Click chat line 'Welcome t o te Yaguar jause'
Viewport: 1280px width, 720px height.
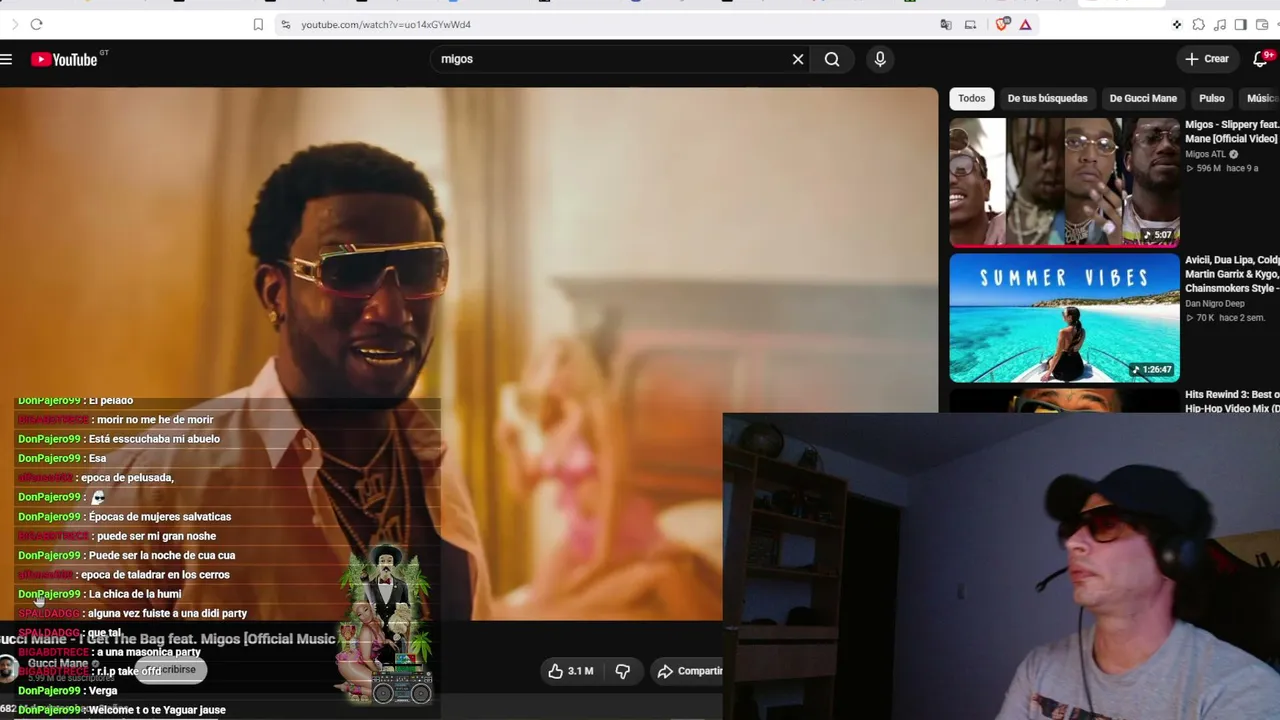coord(157,710)
